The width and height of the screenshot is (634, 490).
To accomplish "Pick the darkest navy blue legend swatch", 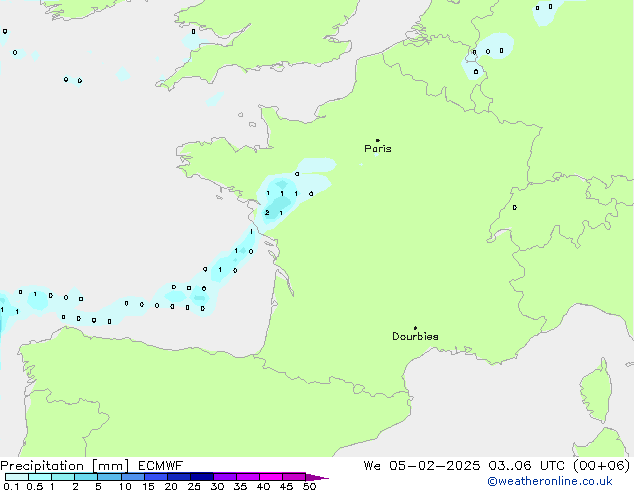I will point(201,477).
